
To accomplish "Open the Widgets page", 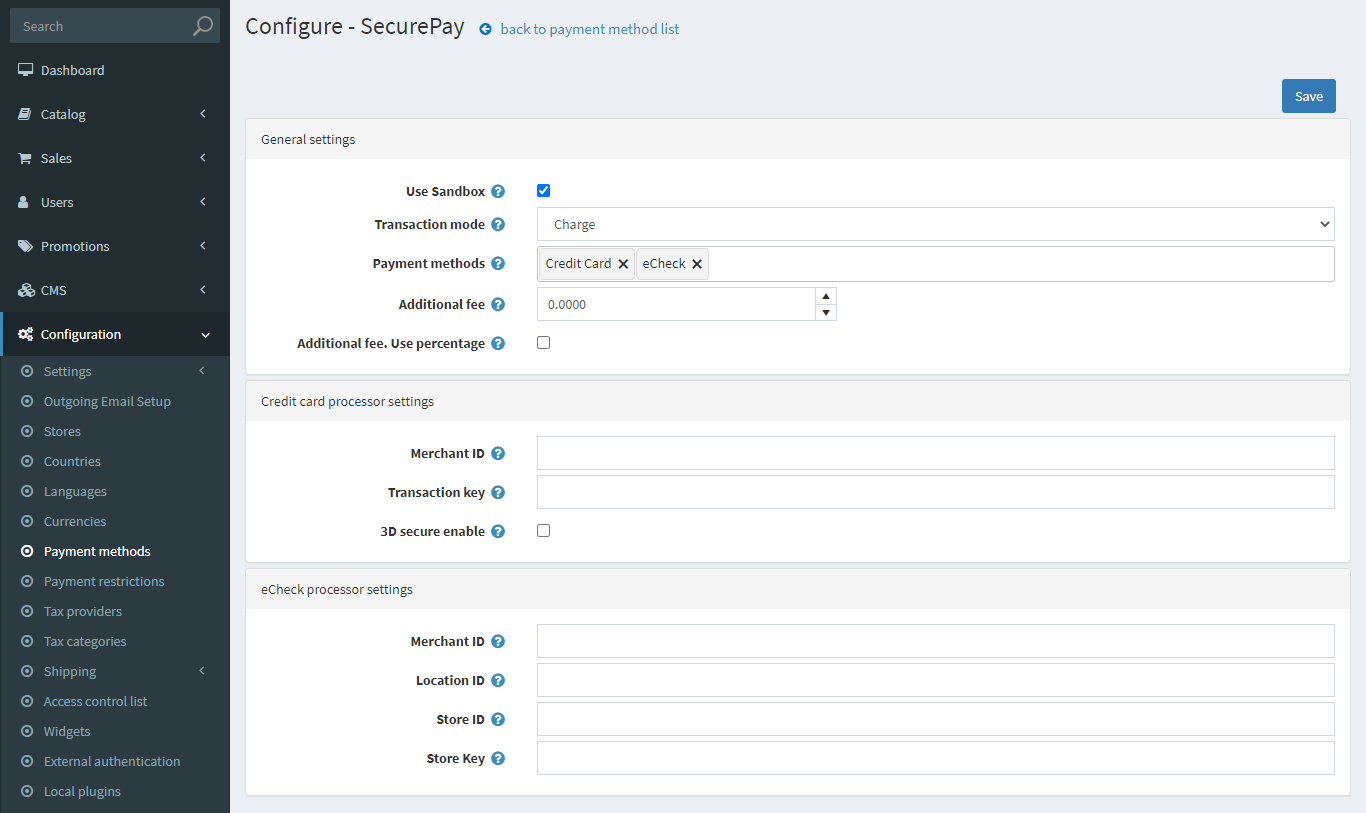I will point(67,731).
